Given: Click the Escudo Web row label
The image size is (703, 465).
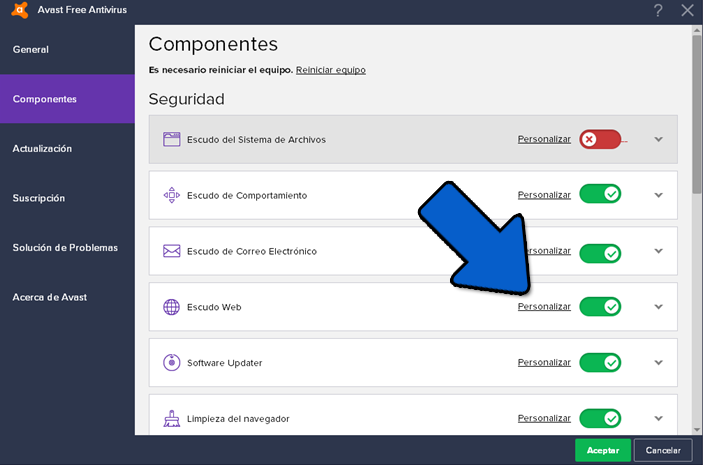Looking at the screenshot, I should (x=214, y=307).
